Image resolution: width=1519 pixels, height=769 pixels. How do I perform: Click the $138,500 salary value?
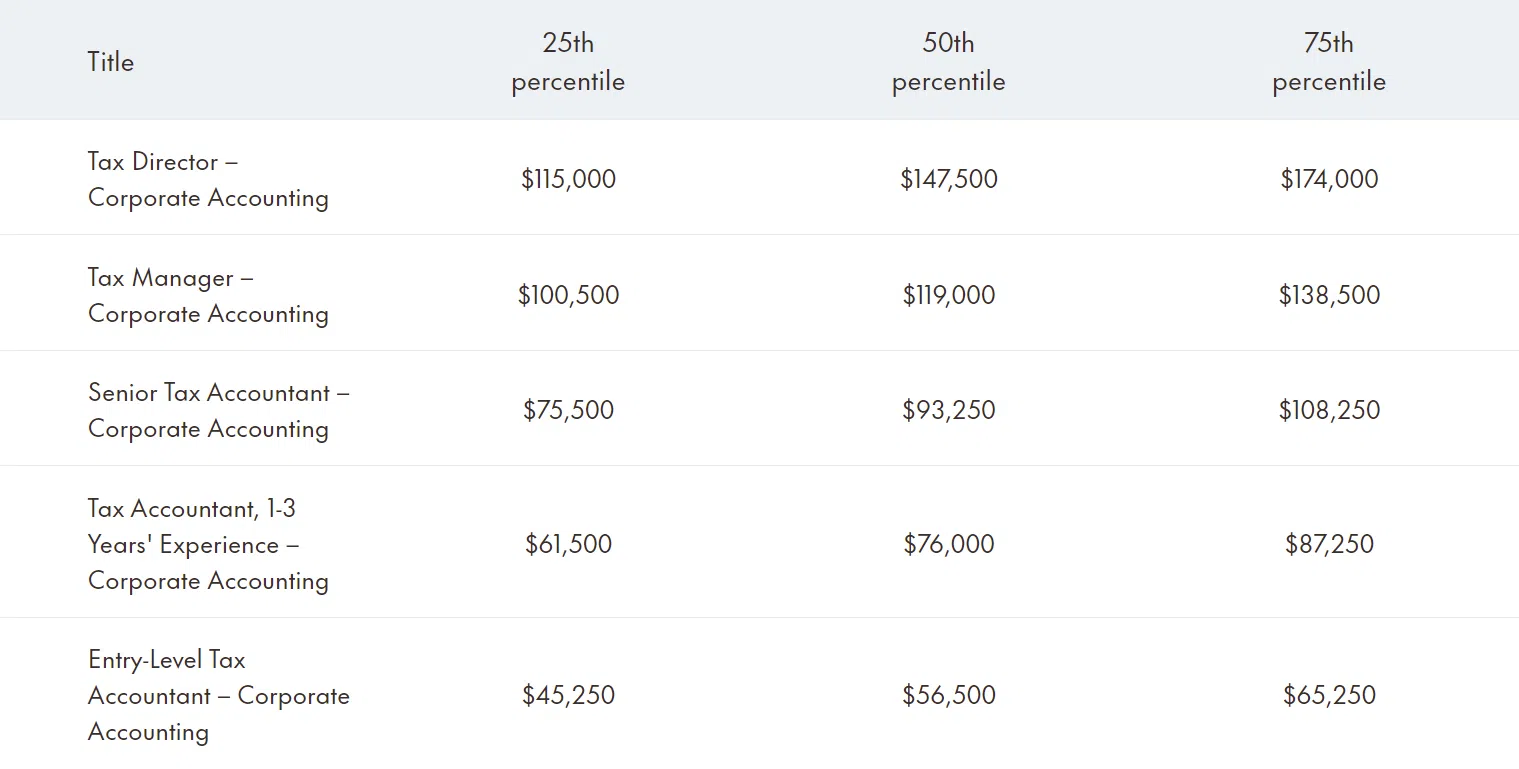pos(1329,296)
